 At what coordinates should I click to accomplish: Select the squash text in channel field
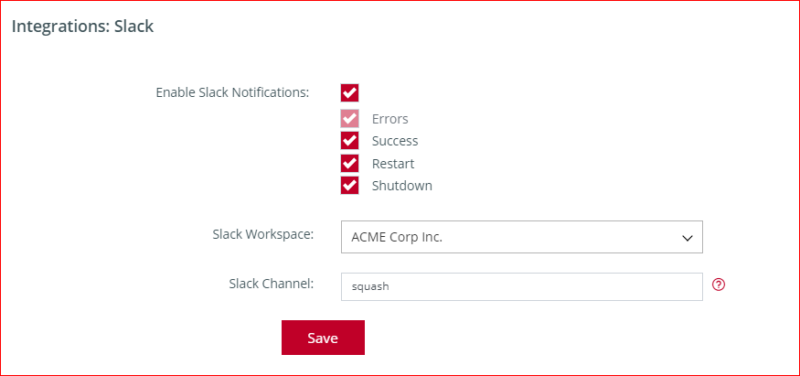tap(370, 287)
